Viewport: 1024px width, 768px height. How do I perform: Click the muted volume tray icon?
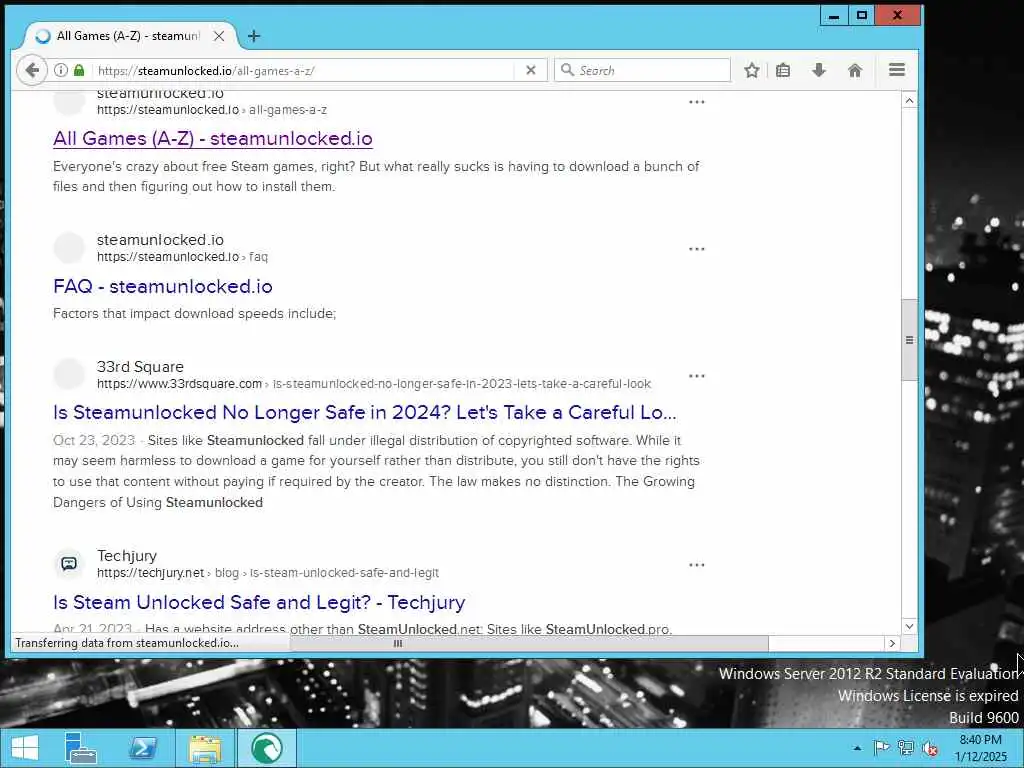coord(930,748)
